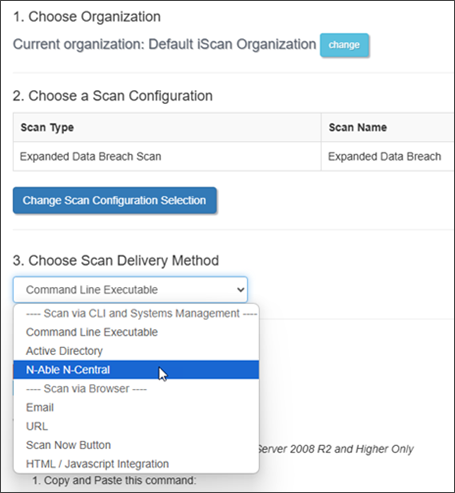Click the Choose Scan Delivery Method heading
455x493 pixels.
tap(116, 260)
